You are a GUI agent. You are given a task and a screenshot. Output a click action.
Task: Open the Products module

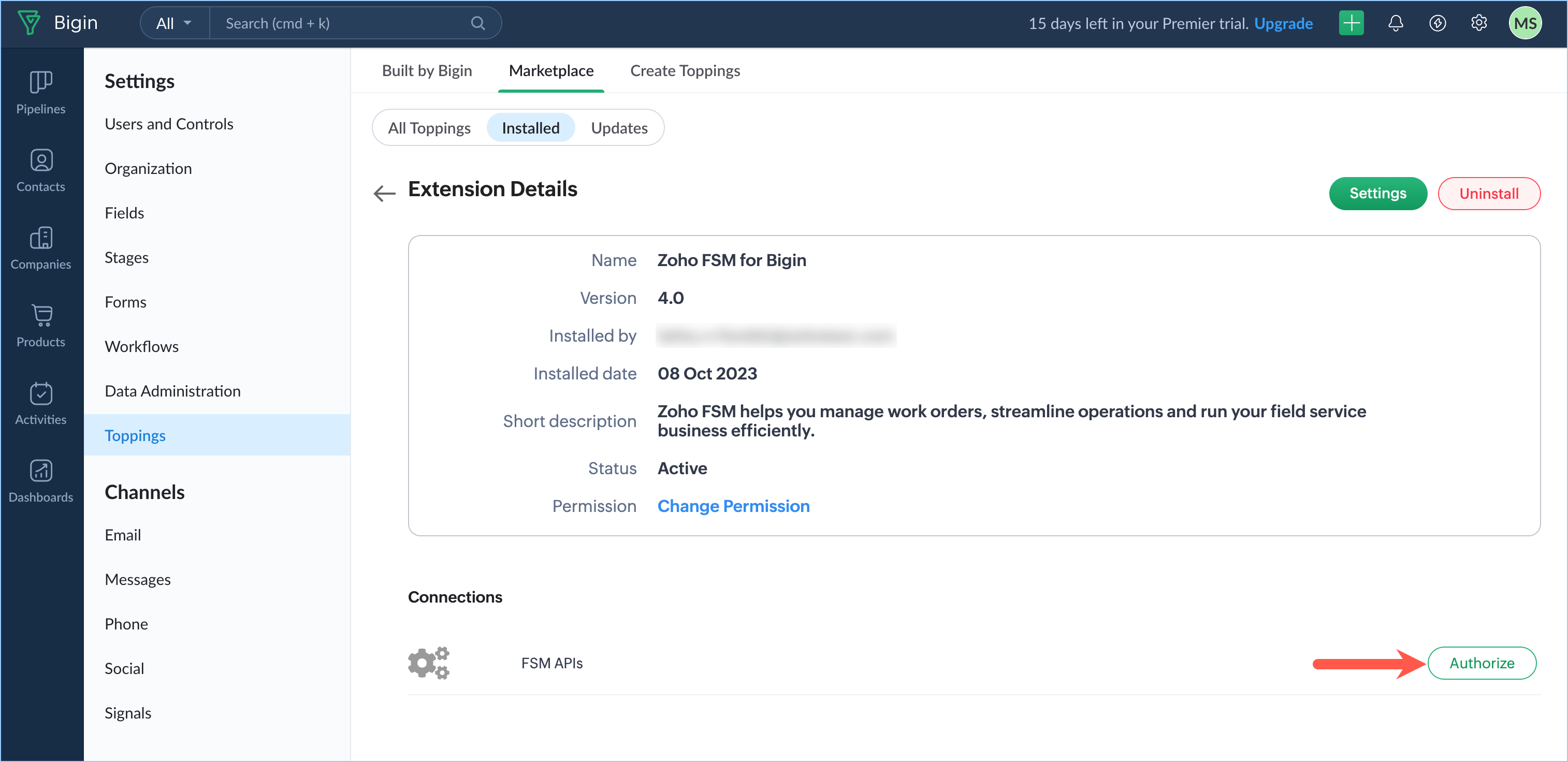[x=41, y=326]
